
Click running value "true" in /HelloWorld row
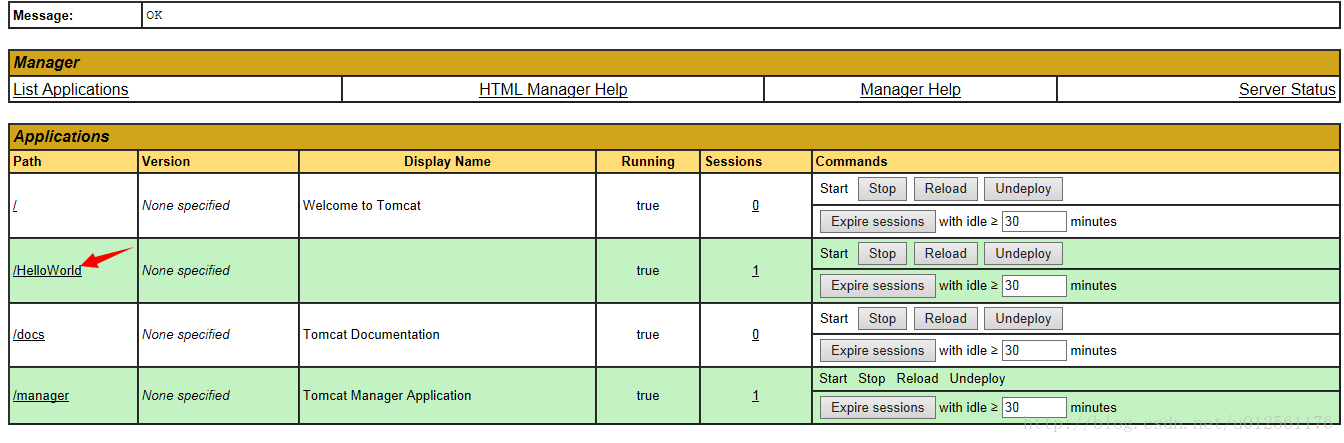coord(648,271)
